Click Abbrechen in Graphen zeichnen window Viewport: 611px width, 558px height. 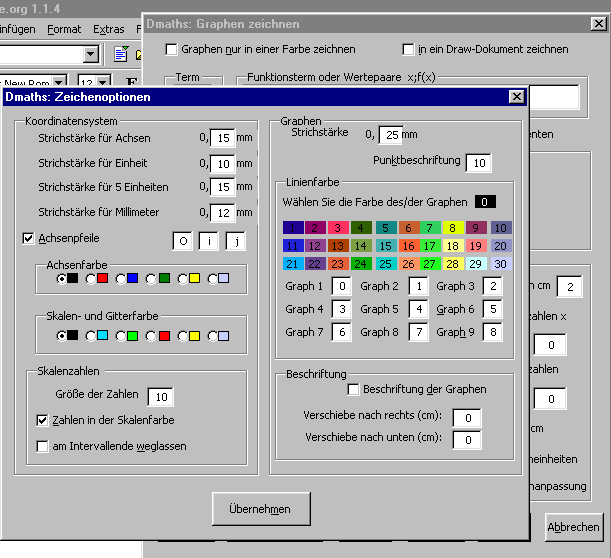click(574, 527)
